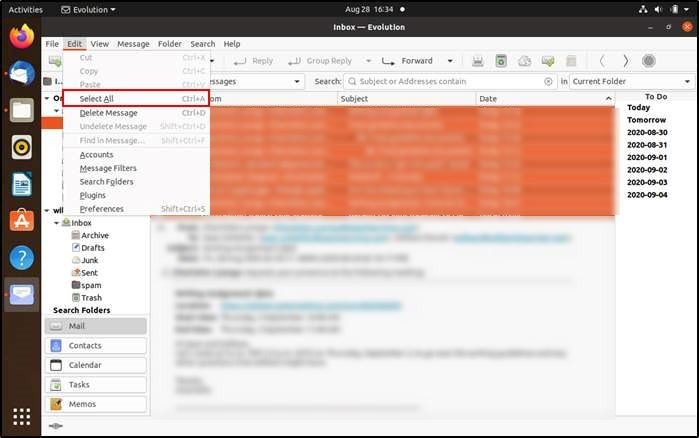Screen dimensions: 699x438
Task: Select the Drafts folder
Action: [x=88, y=248]
